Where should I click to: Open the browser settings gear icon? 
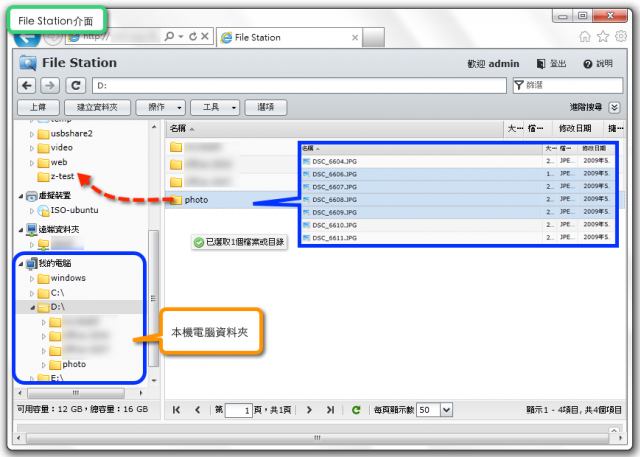point(621,36)
